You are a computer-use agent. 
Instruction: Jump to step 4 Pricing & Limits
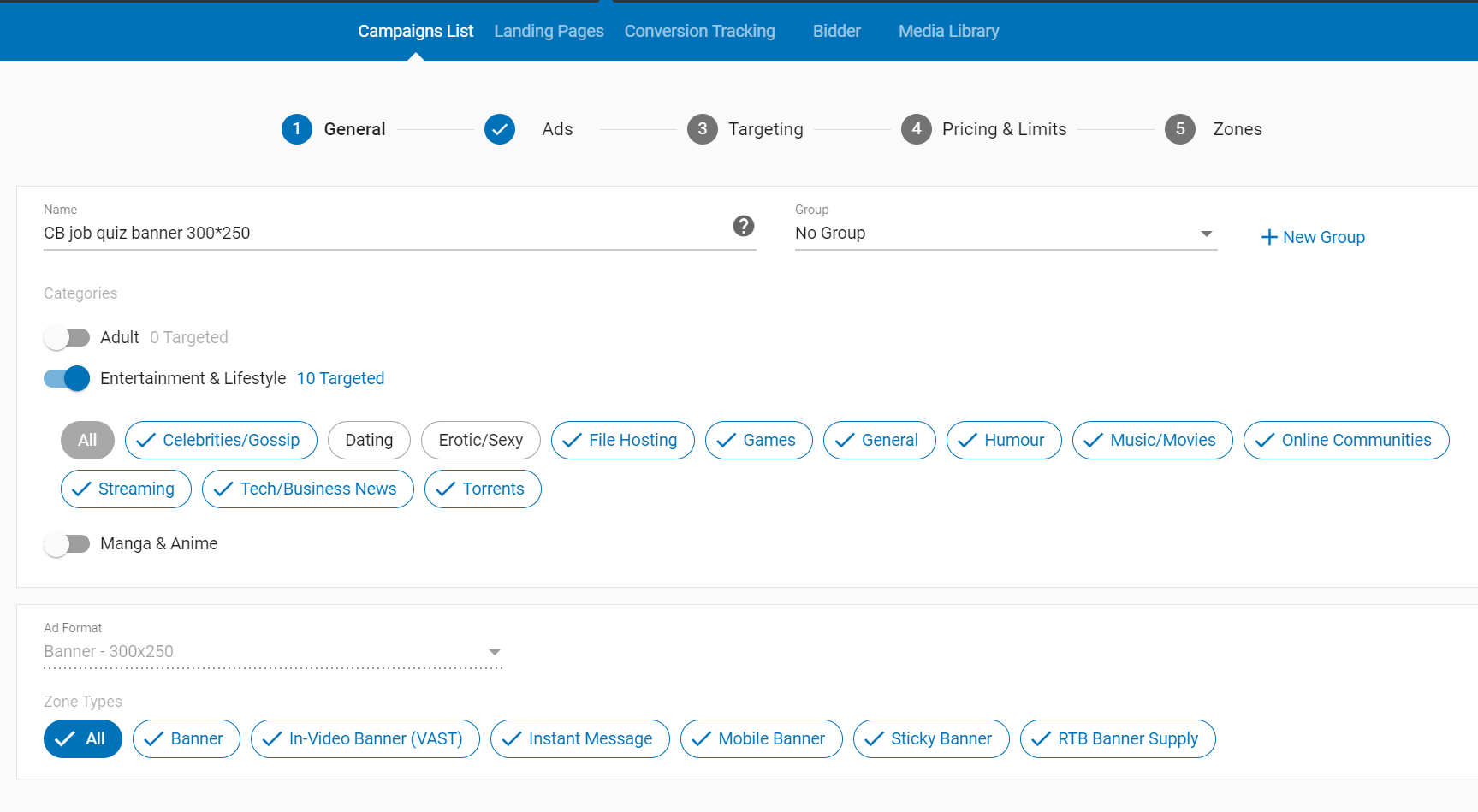(916, 129)
